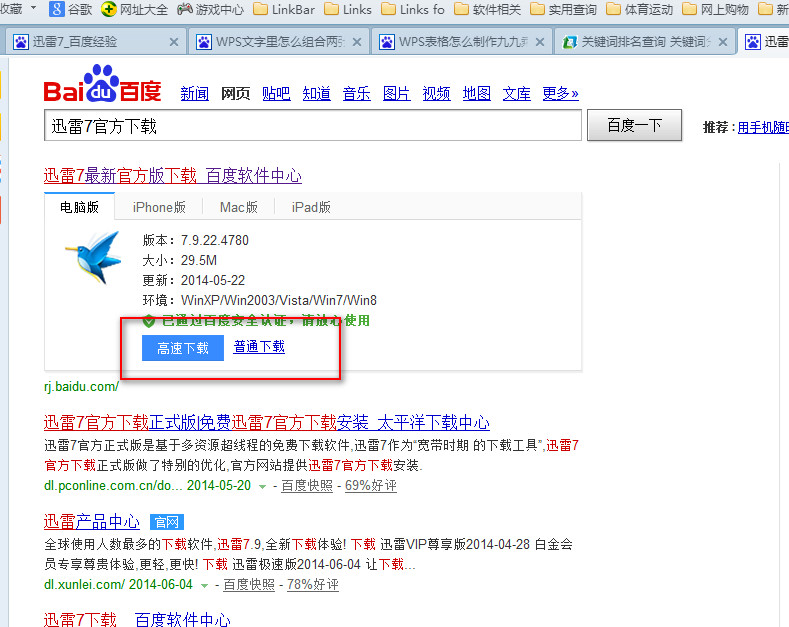Open the 更多» menu link
789x627 pixels.
click(x=561, y=93)
